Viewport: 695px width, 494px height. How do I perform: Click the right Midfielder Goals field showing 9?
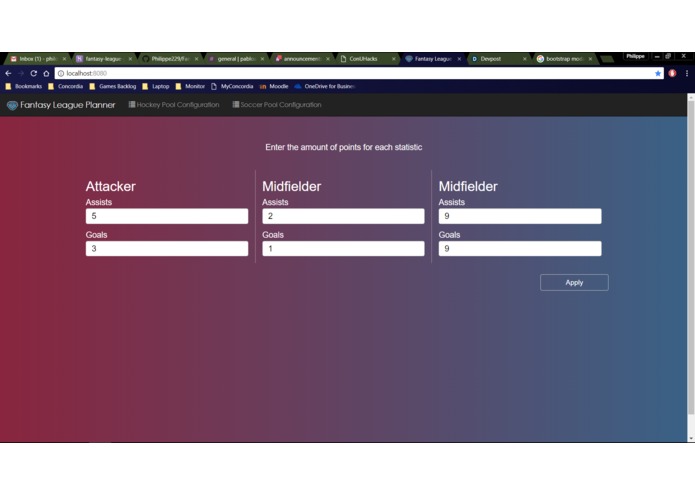coord(520,249)
